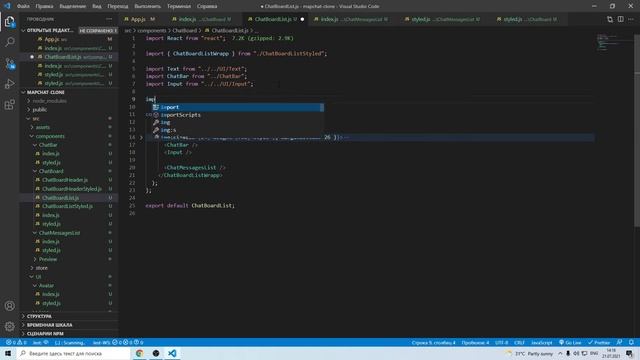
Task: Click the open changes icon in editor toolbar
Action: [x=610, y=19]
